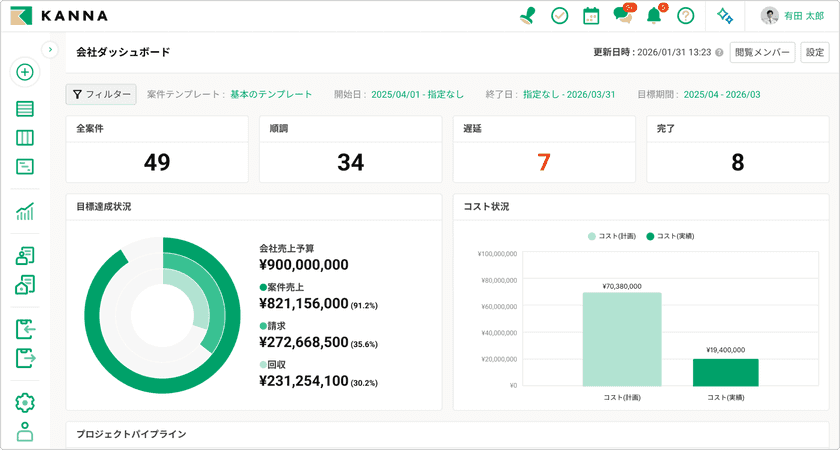Viewport: 840px width, 450px height.
Task: Open the notifications bell icon
Action: pyautogui.click(x=654, y=16)
